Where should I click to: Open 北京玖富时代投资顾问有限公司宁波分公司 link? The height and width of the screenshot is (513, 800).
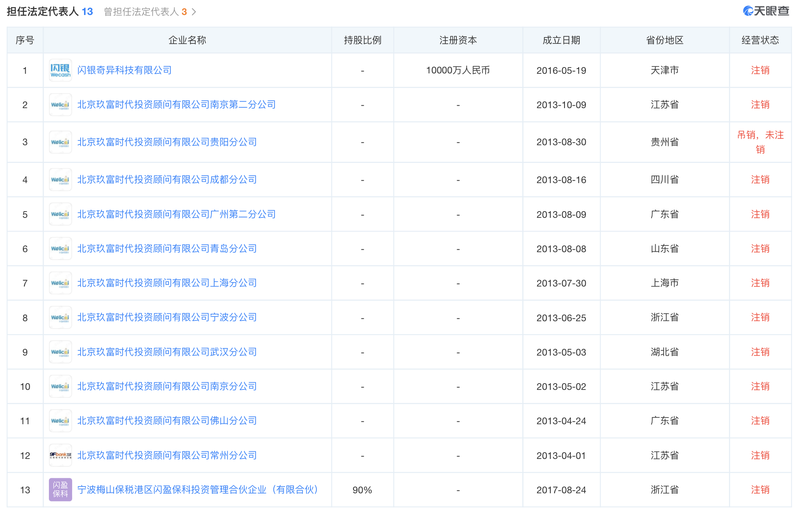(167, 317)
